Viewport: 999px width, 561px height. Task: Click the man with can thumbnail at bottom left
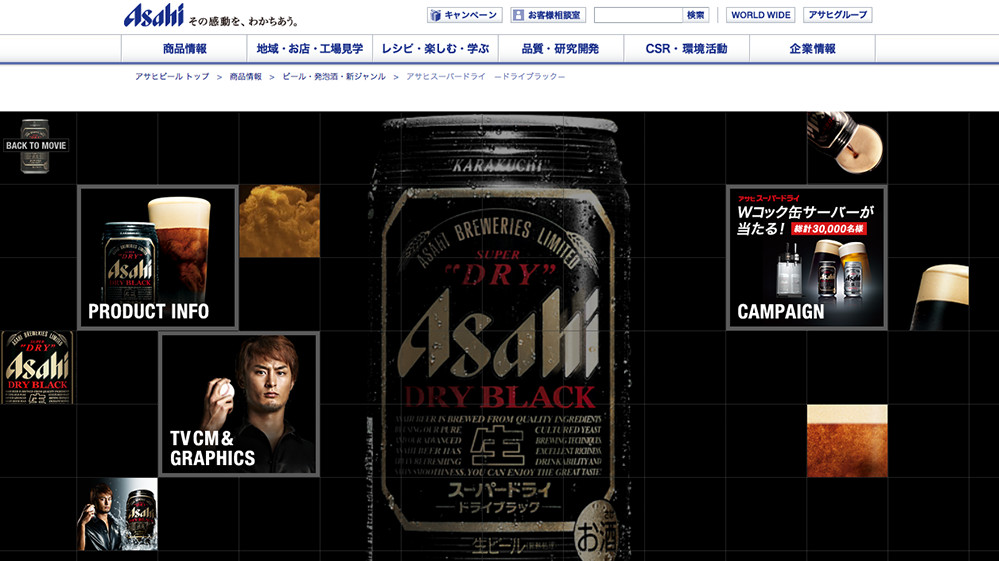(117, 514)
